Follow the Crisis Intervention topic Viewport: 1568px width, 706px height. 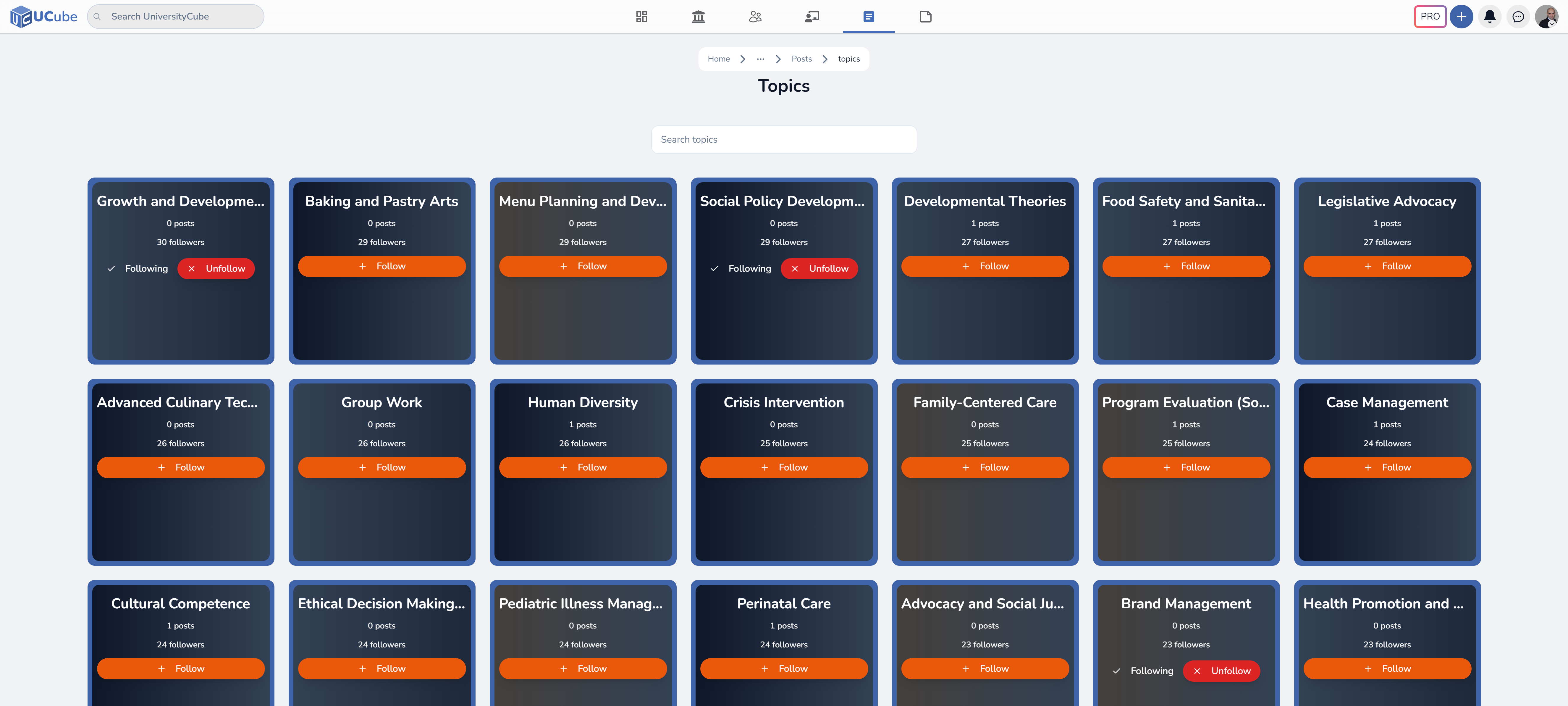coord(783,467)
